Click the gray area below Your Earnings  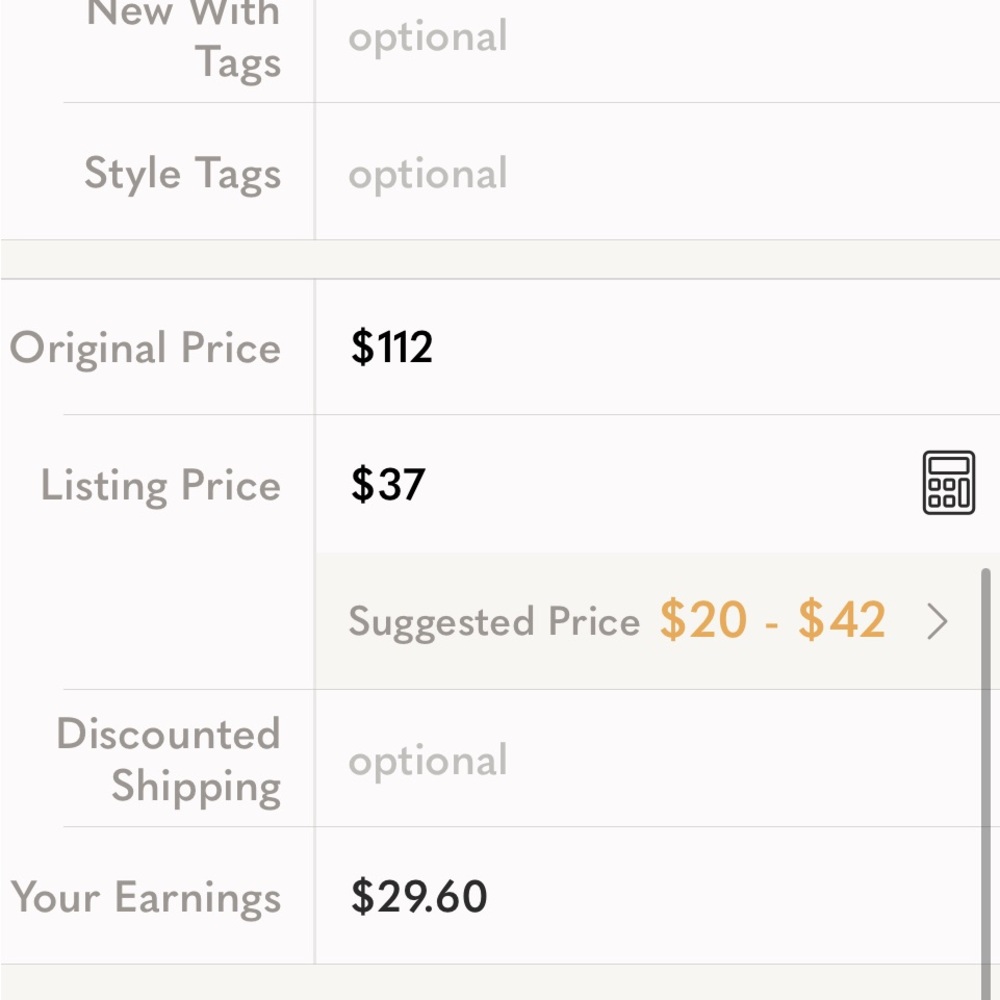[x=500, y=983]
